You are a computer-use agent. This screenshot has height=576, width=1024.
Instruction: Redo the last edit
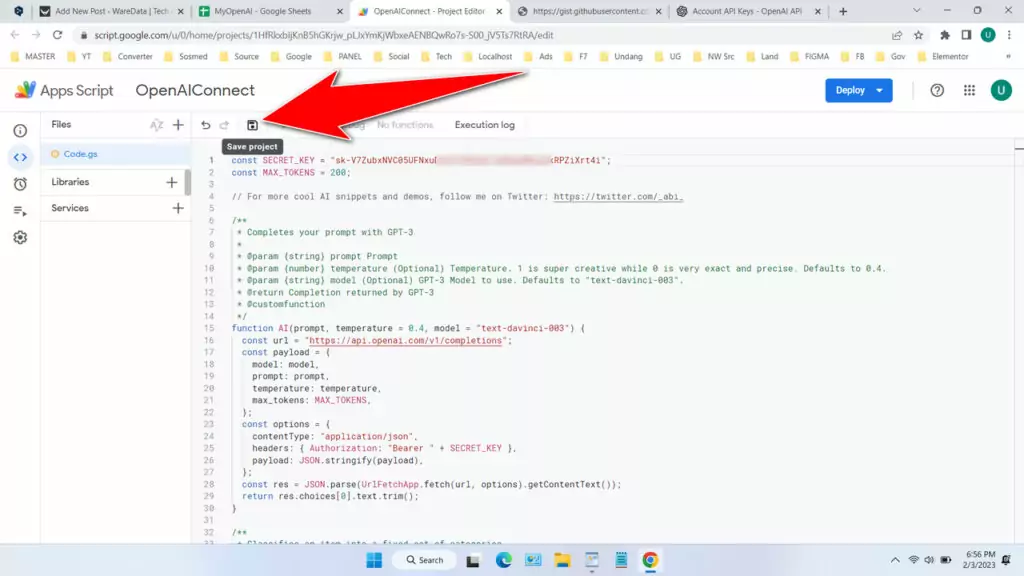coord(225,125)
